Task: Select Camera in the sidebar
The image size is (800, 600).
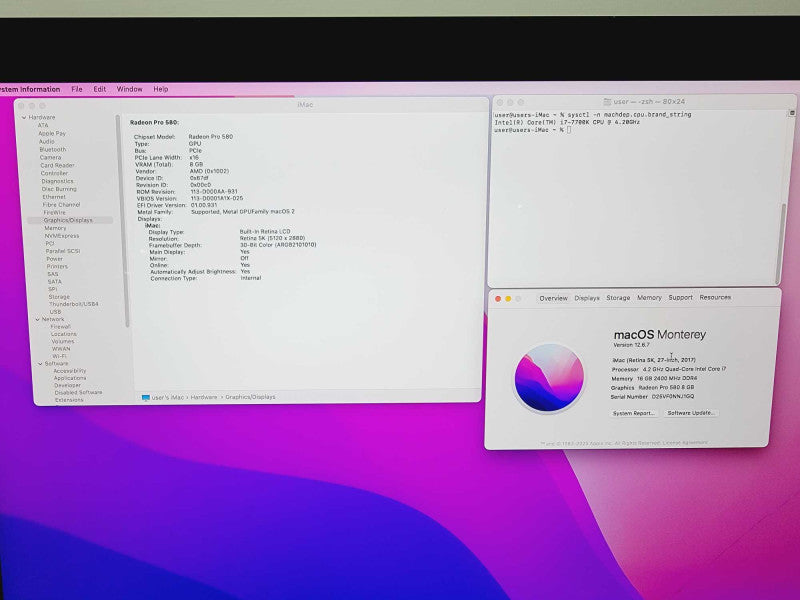Action: tap(50, 157)
